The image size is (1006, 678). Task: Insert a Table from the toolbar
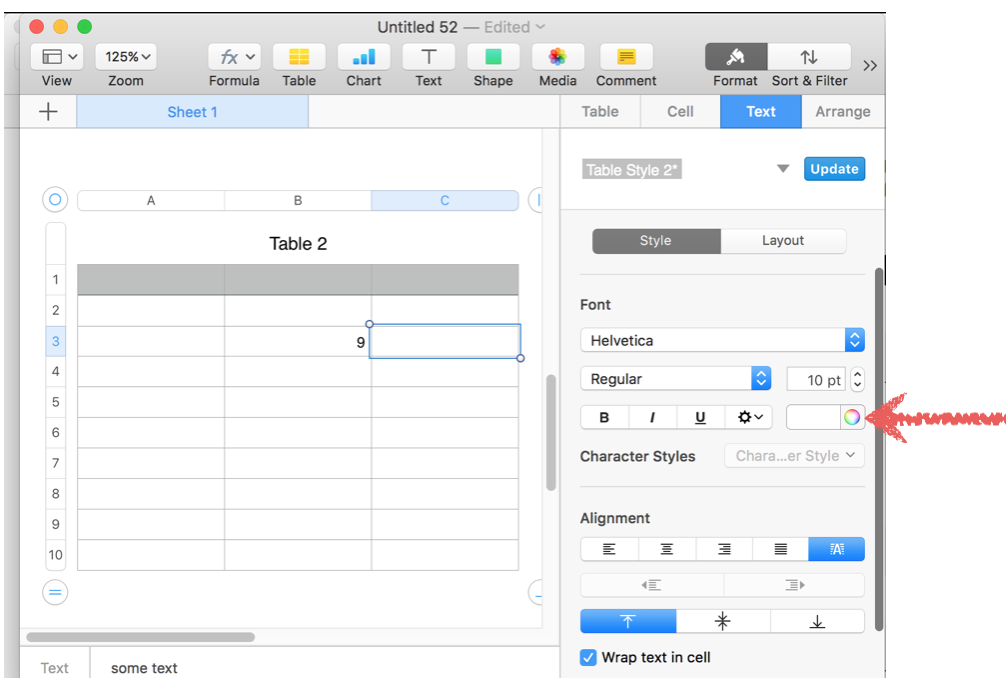(299, 56)
